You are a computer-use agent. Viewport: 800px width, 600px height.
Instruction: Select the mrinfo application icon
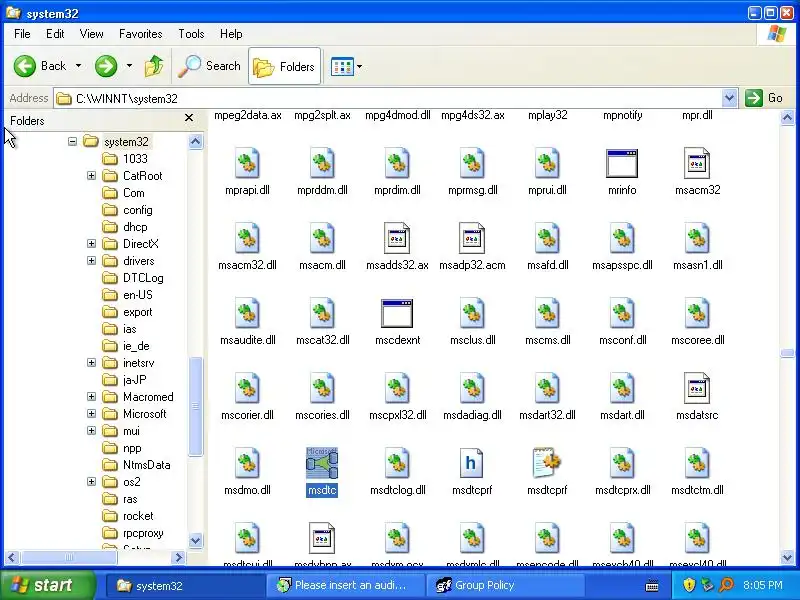pyautogui.click(x=622, y=163)
